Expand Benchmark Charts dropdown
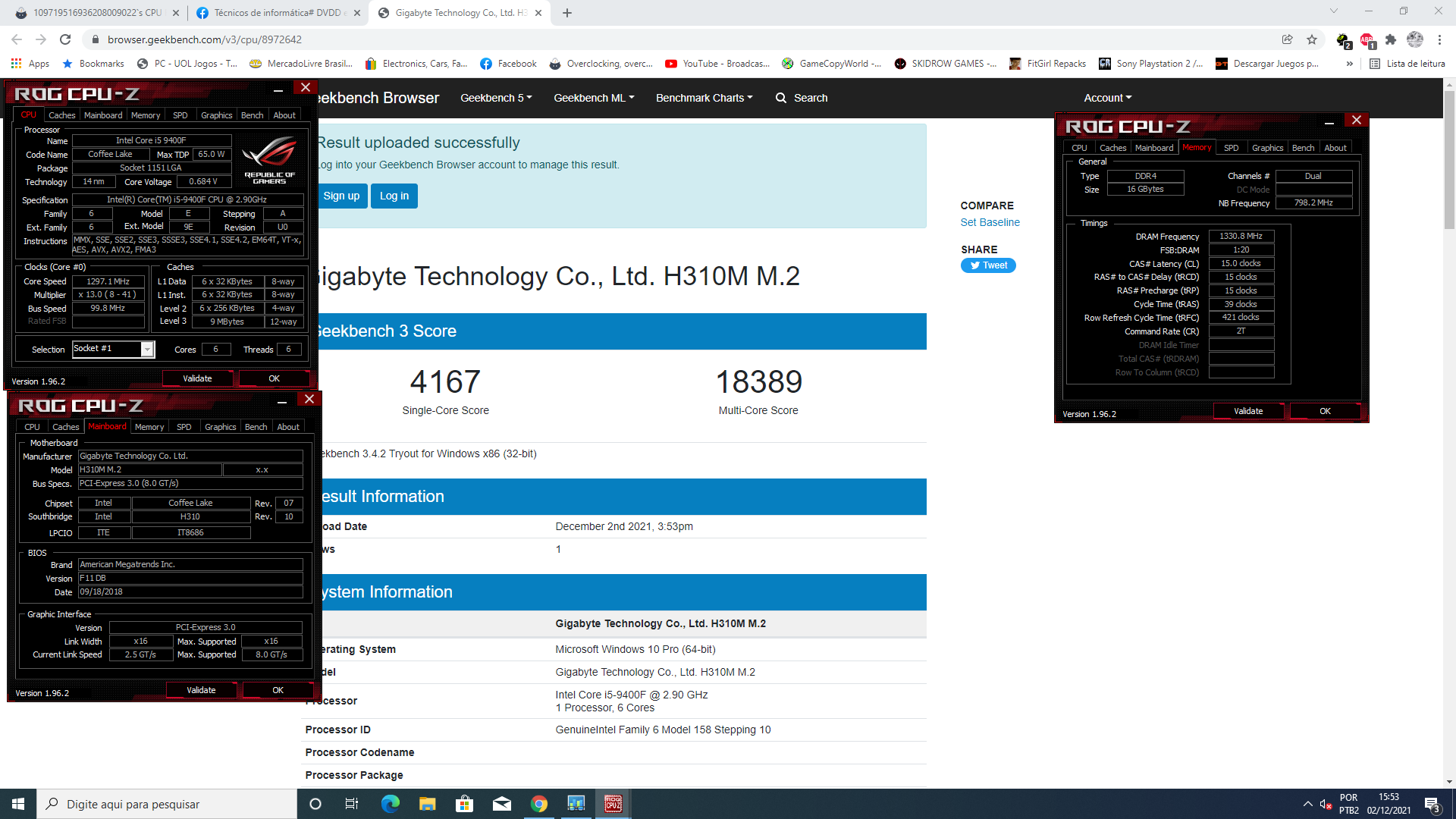The image size is (1456, 819). (704, 98)
